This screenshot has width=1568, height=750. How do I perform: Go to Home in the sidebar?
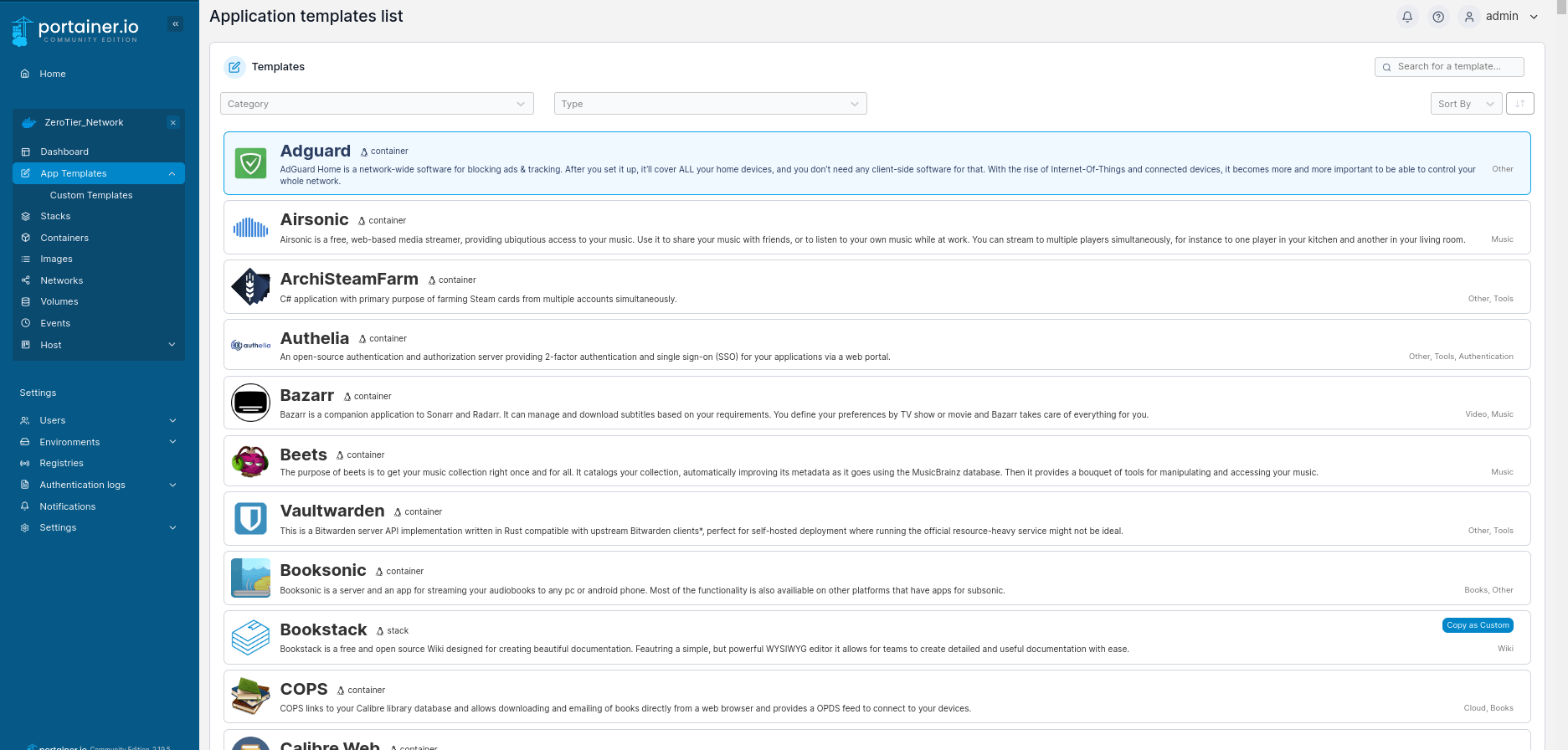52,74
